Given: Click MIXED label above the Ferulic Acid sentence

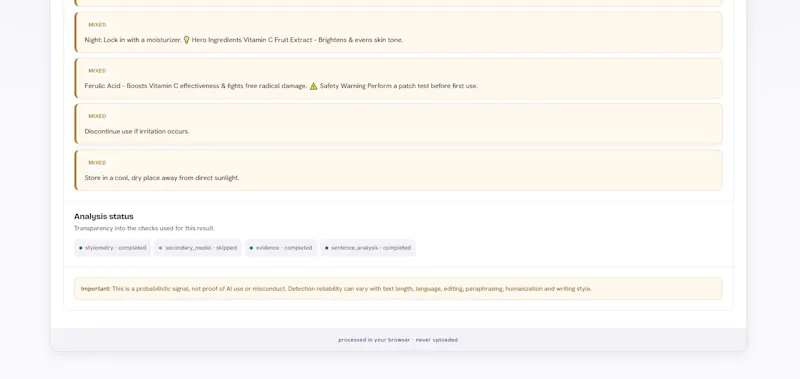Looking at the screenshot, I should [x=97, y=71].
